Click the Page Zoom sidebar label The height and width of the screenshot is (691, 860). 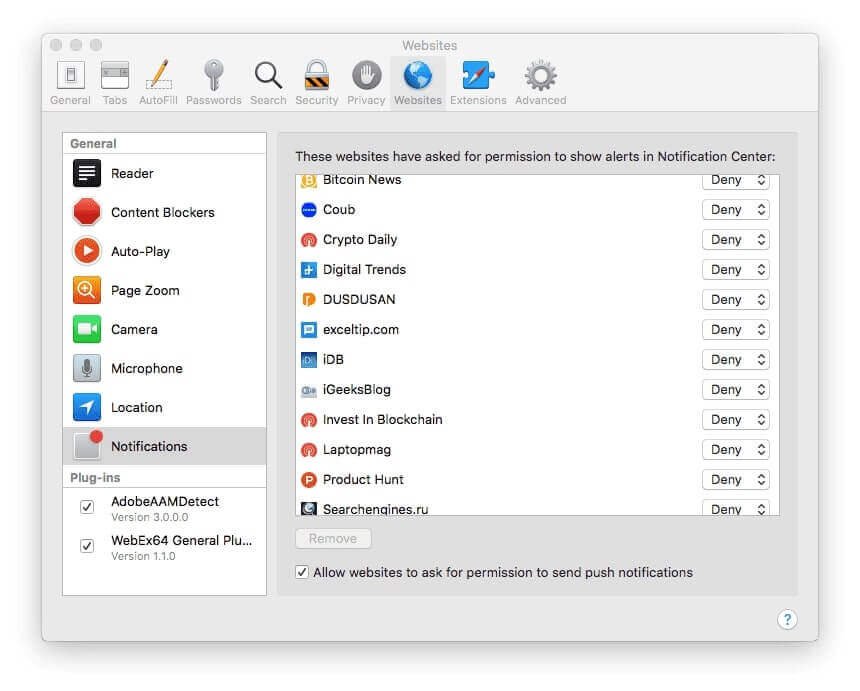(x=145, y=291)
